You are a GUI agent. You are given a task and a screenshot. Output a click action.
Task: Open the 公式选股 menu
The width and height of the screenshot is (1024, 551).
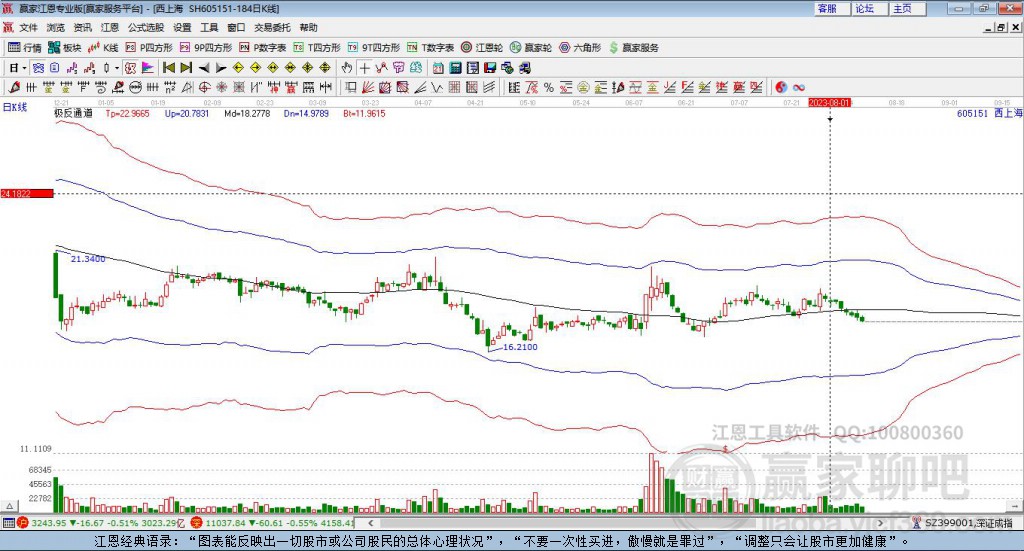tap(146, 27)
